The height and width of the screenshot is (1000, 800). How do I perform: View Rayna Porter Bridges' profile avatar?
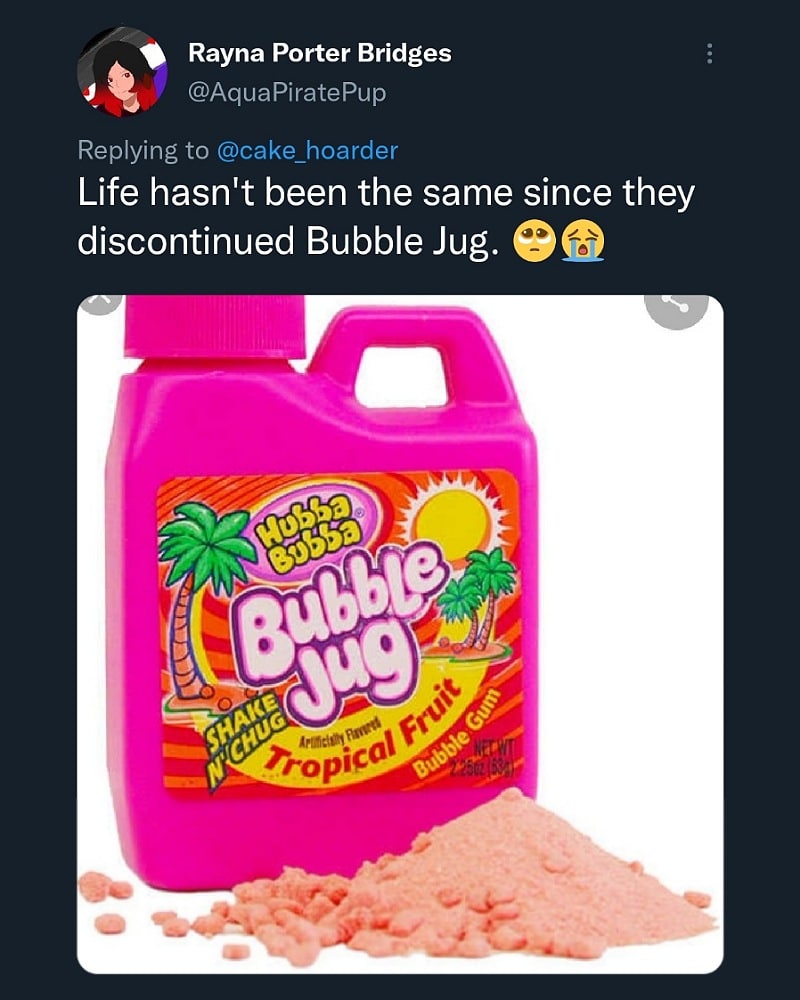(x=122, y=72)
